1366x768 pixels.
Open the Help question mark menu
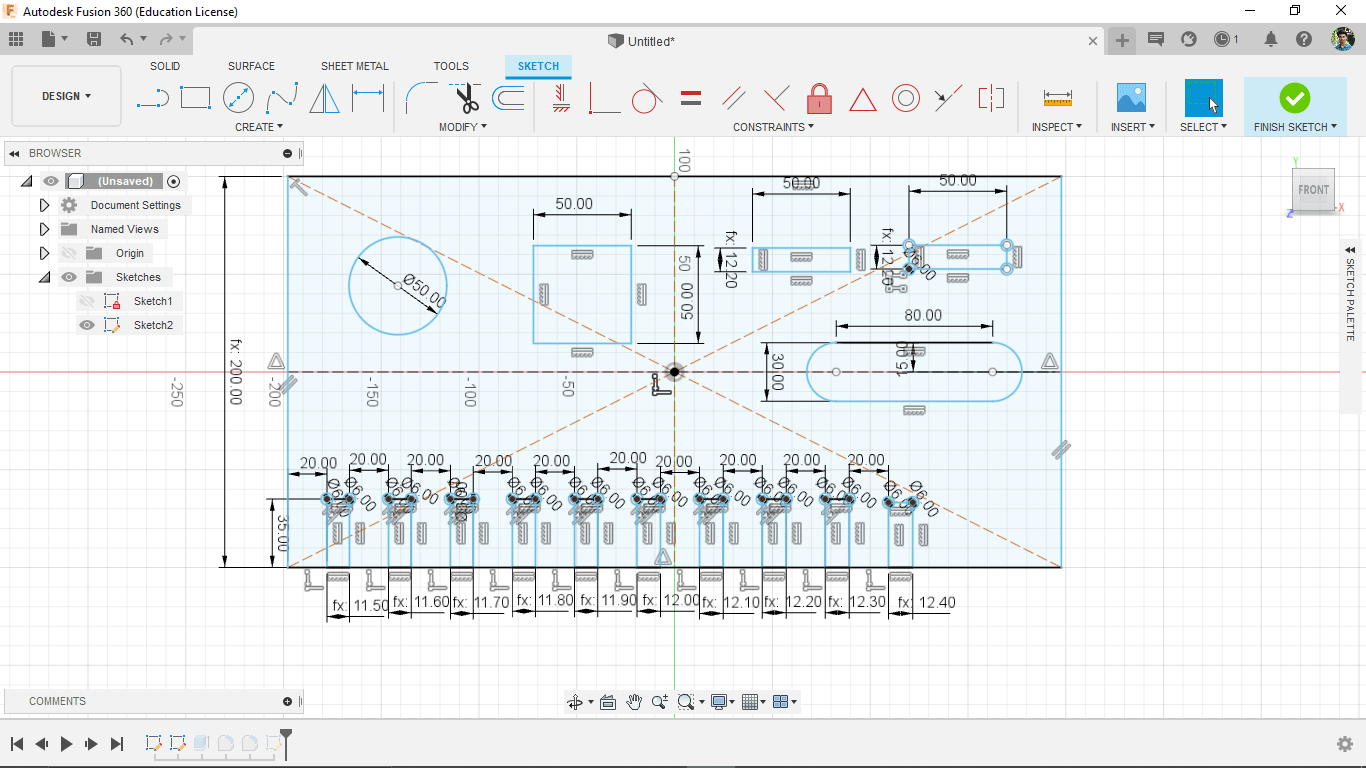point(1304,39)
